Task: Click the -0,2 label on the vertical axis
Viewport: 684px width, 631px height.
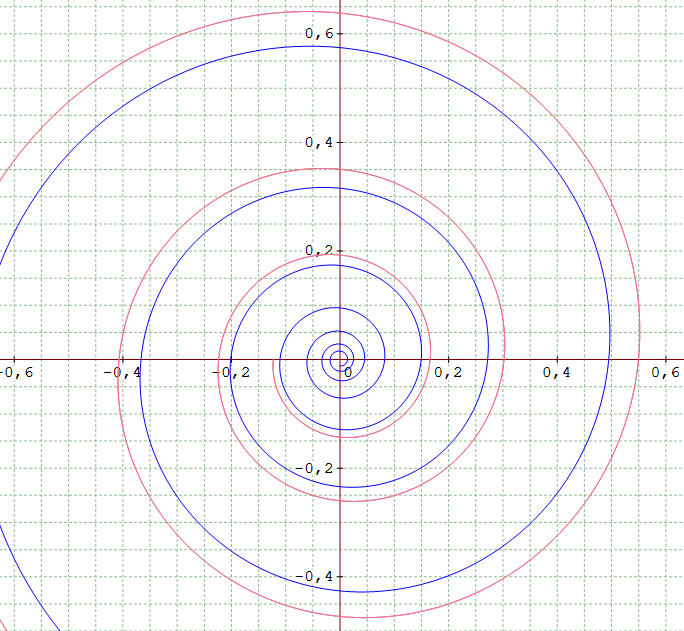Action: click(314, 468)
